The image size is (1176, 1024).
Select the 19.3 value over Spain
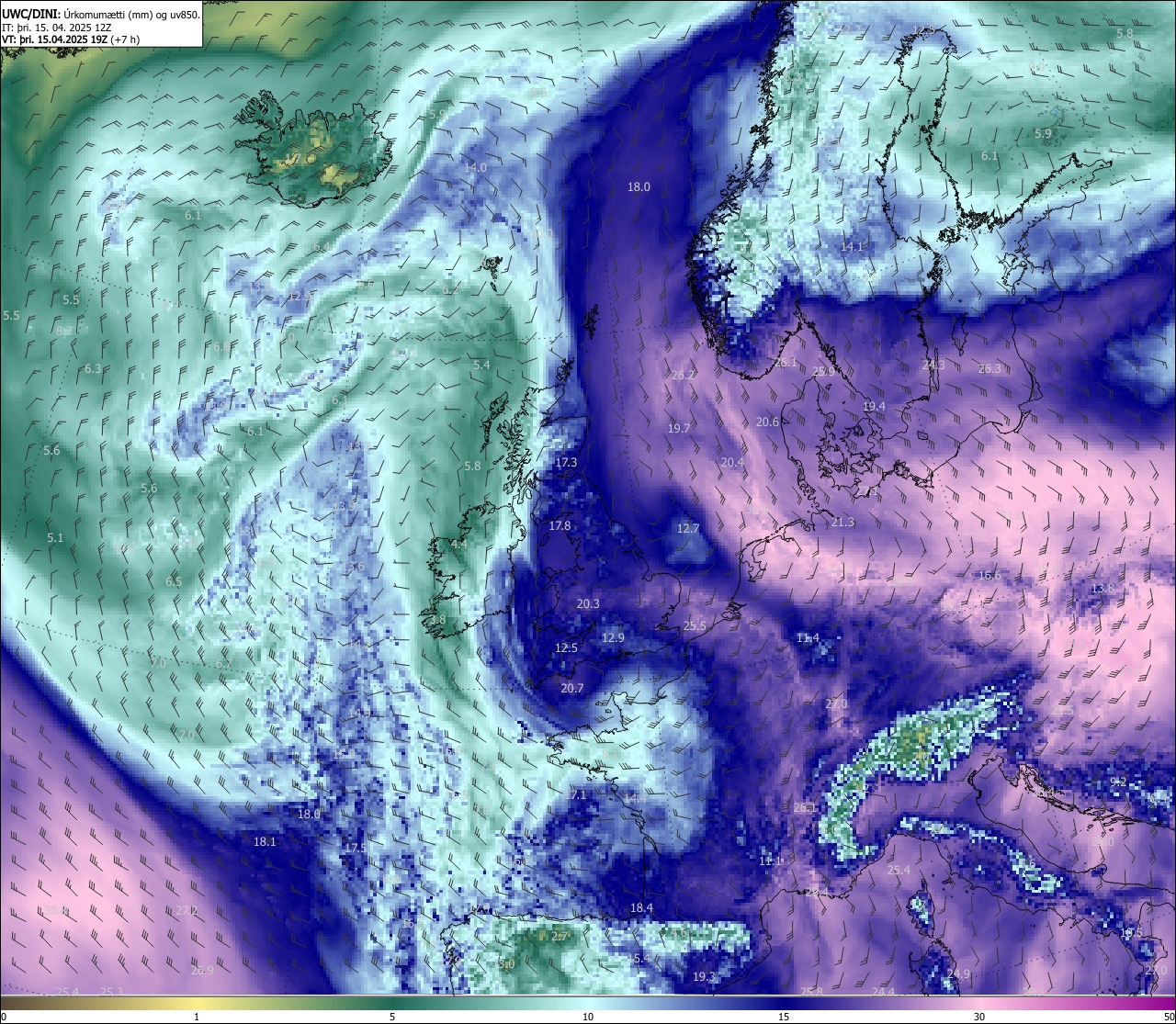704,977
